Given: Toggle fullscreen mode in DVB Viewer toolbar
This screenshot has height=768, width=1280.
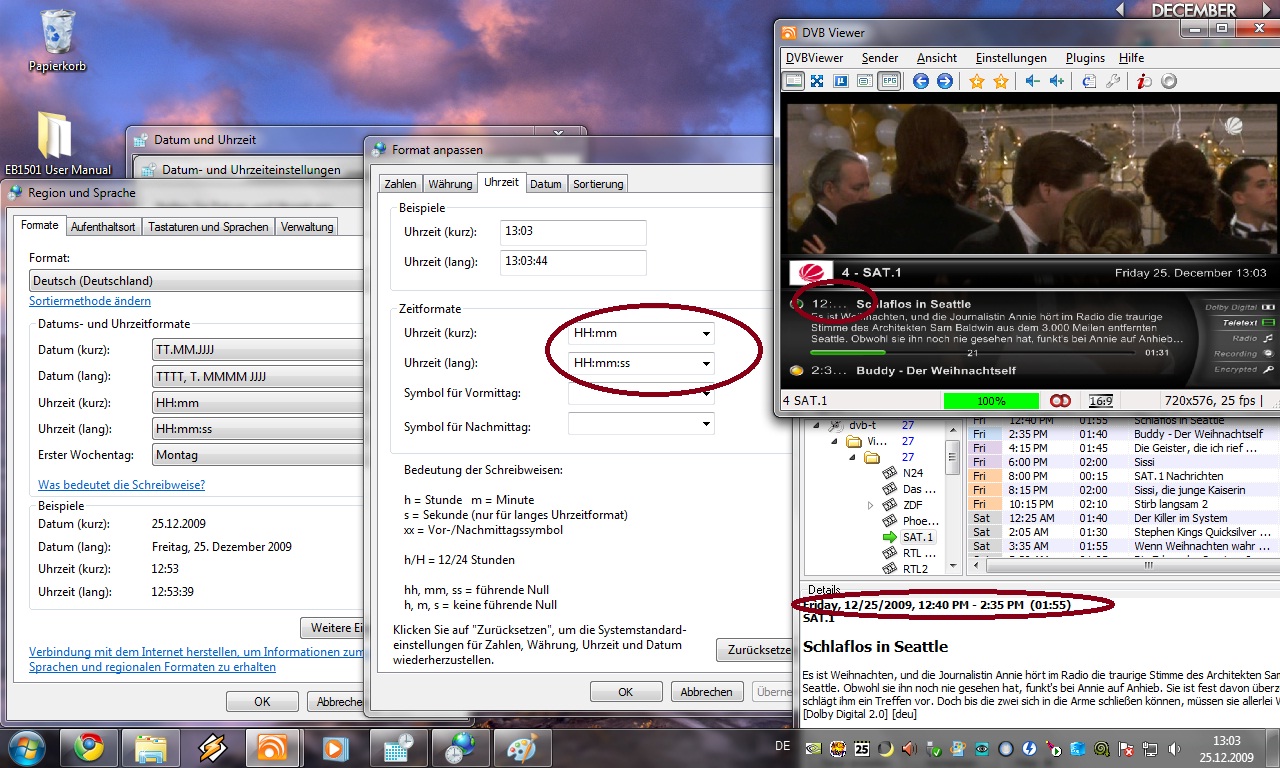Looking at the screenshot, I should (x=817, y=81).
